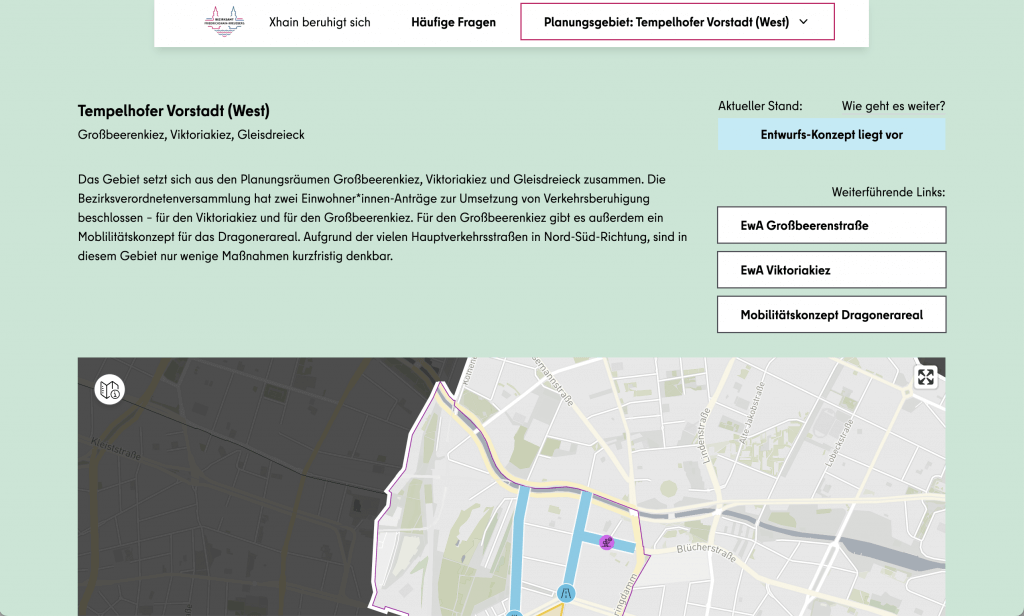Go to Xhain beruhigt sich home
Screen dimensions: 1024x616
tap(319, 22)
